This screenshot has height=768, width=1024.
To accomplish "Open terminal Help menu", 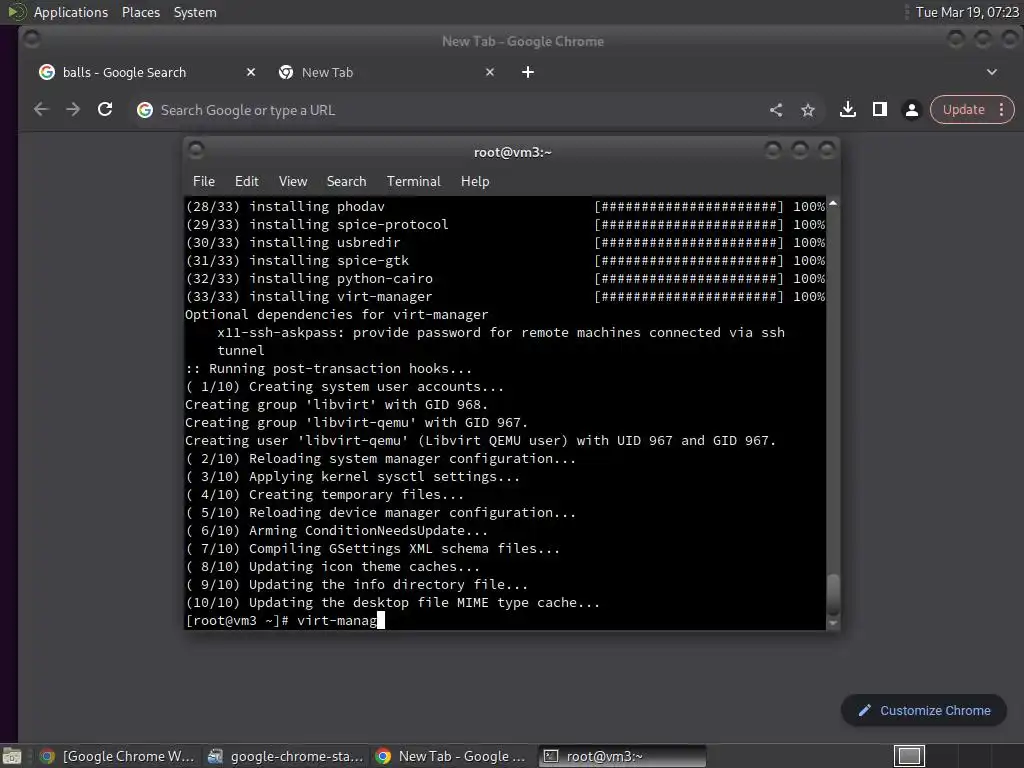I will click(475, 182).
